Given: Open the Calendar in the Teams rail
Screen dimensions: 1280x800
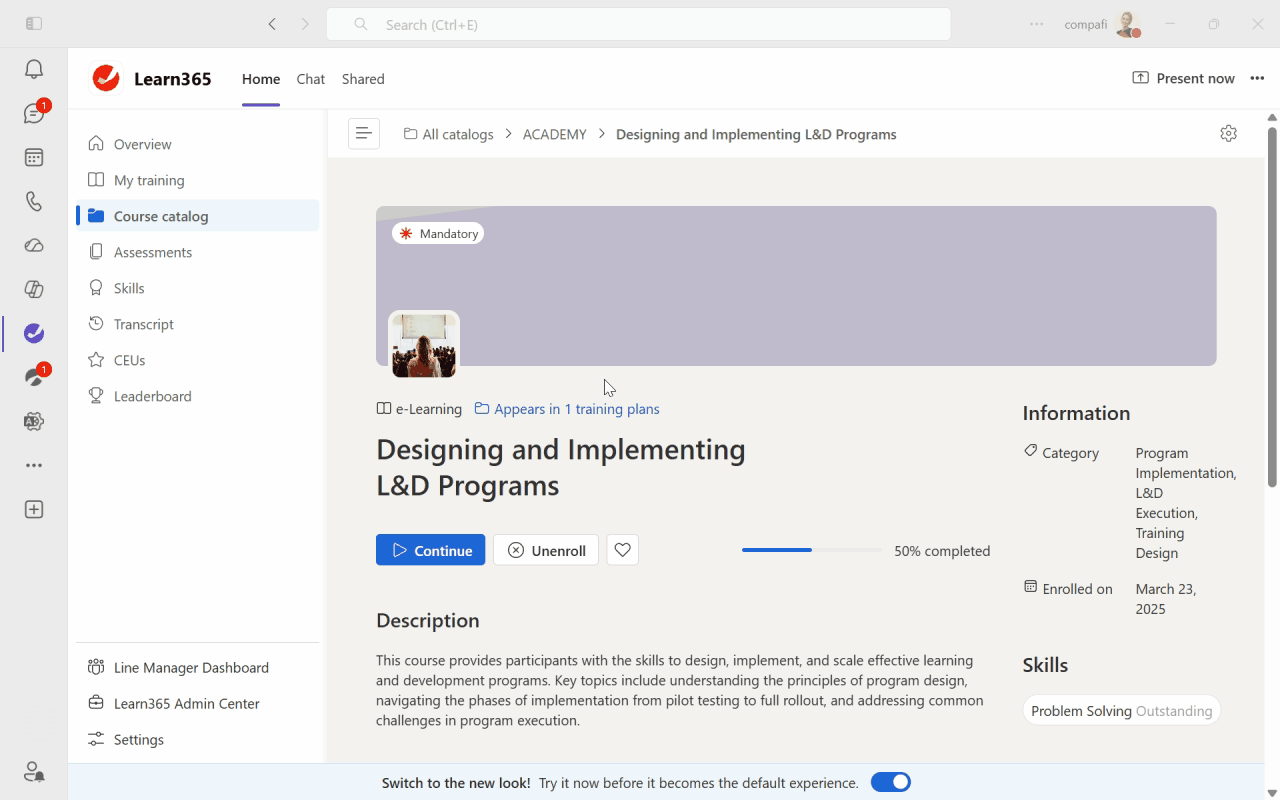Looking at the screenshot, I should (x=33, y=157).
